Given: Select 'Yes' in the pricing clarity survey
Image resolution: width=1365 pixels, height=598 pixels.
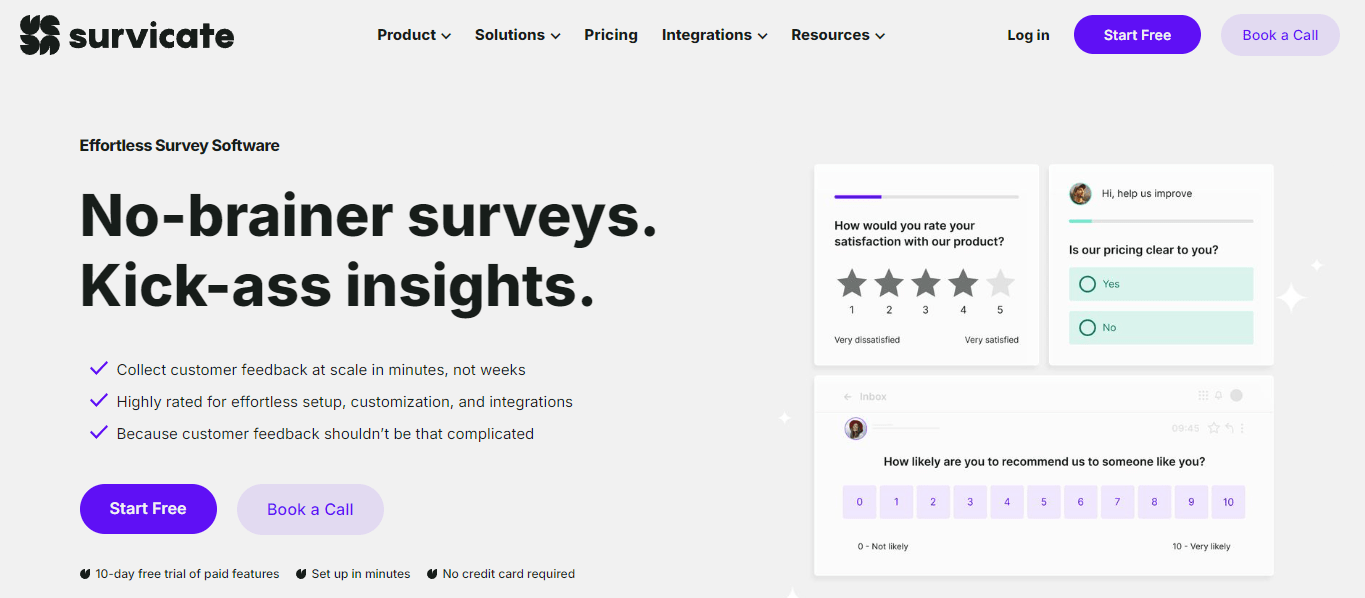Looking at the screenshot, I should click(x=1160, y=284).
